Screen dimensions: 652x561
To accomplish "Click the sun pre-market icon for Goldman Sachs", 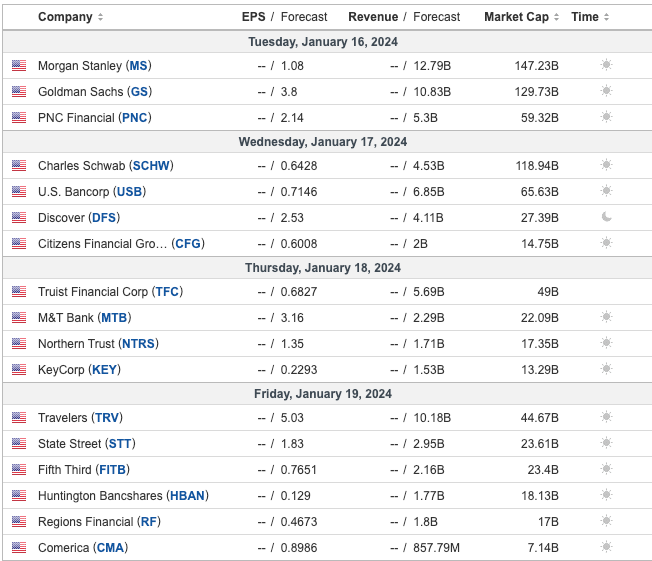I will (x=607, y=91).
